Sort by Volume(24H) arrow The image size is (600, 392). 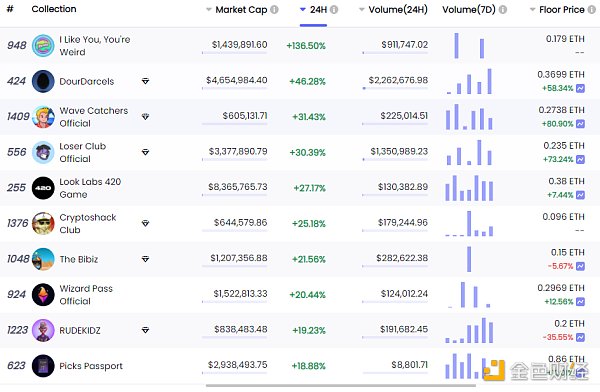[362, 10]
